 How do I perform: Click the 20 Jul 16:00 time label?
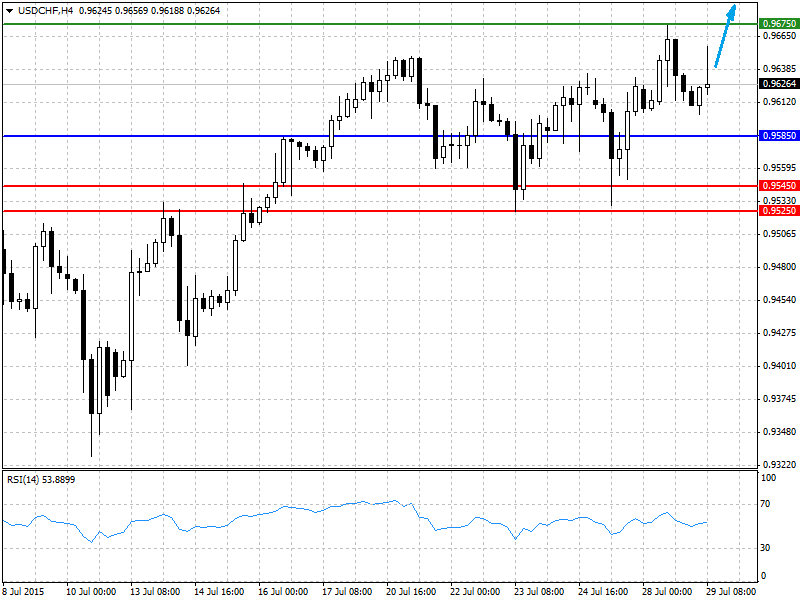pos(411,591)
